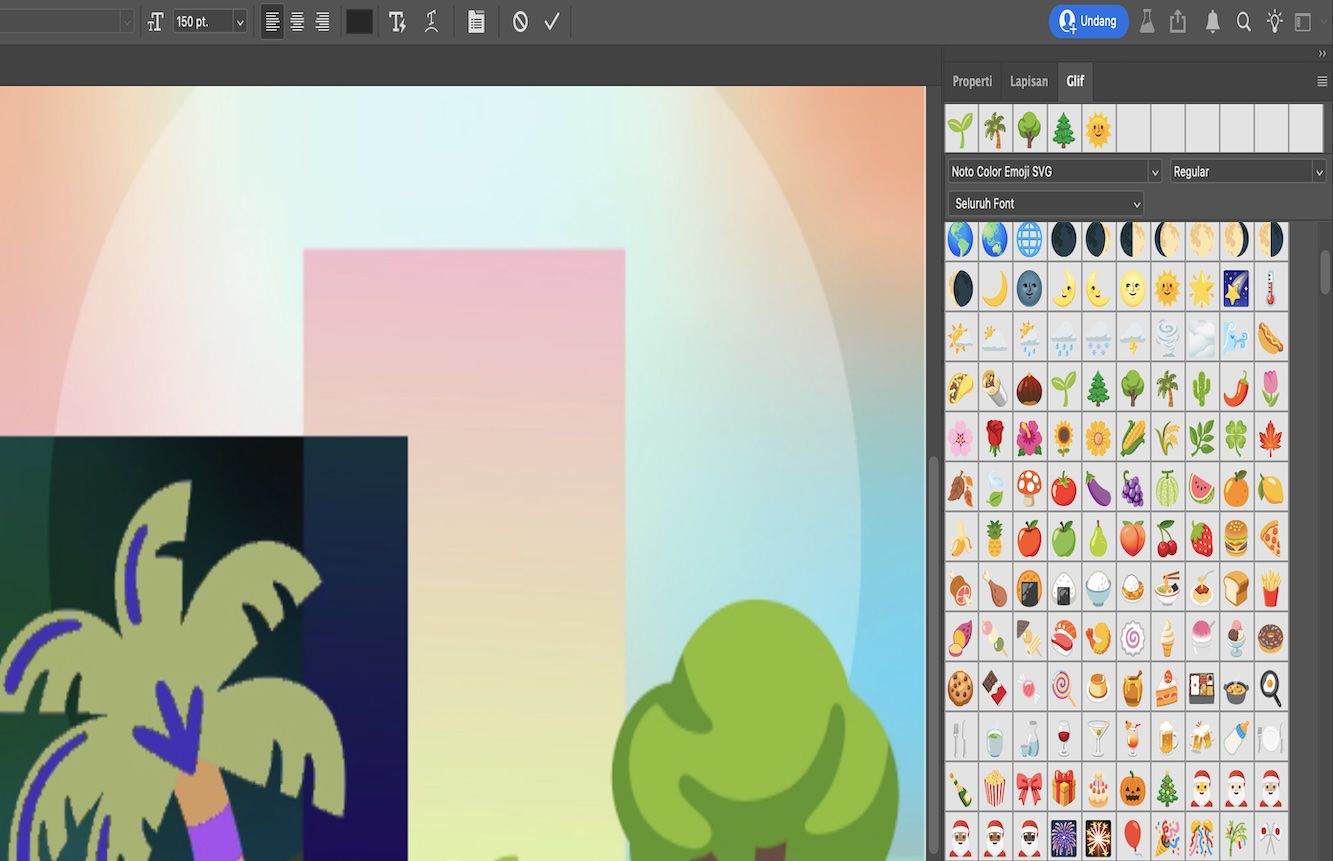Switch to the Lapisan tab

1028,81
